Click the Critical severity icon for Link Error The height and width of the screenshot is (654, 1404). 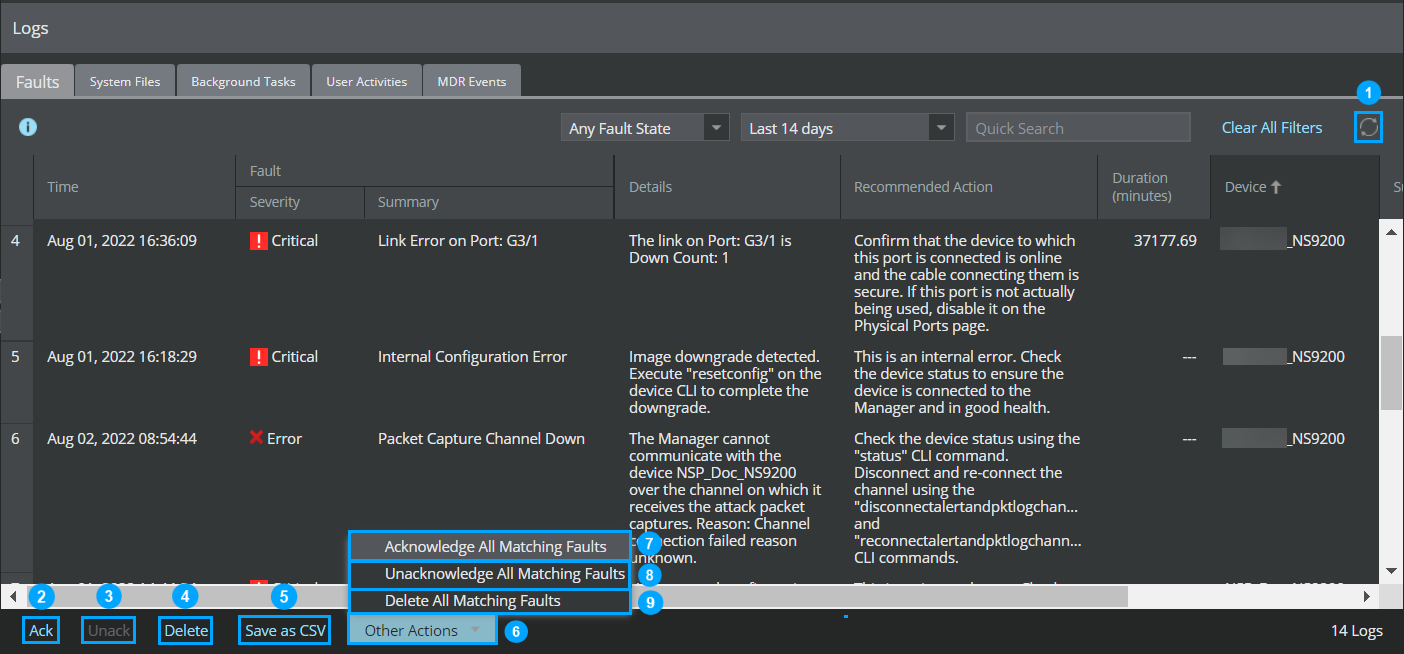258,240
